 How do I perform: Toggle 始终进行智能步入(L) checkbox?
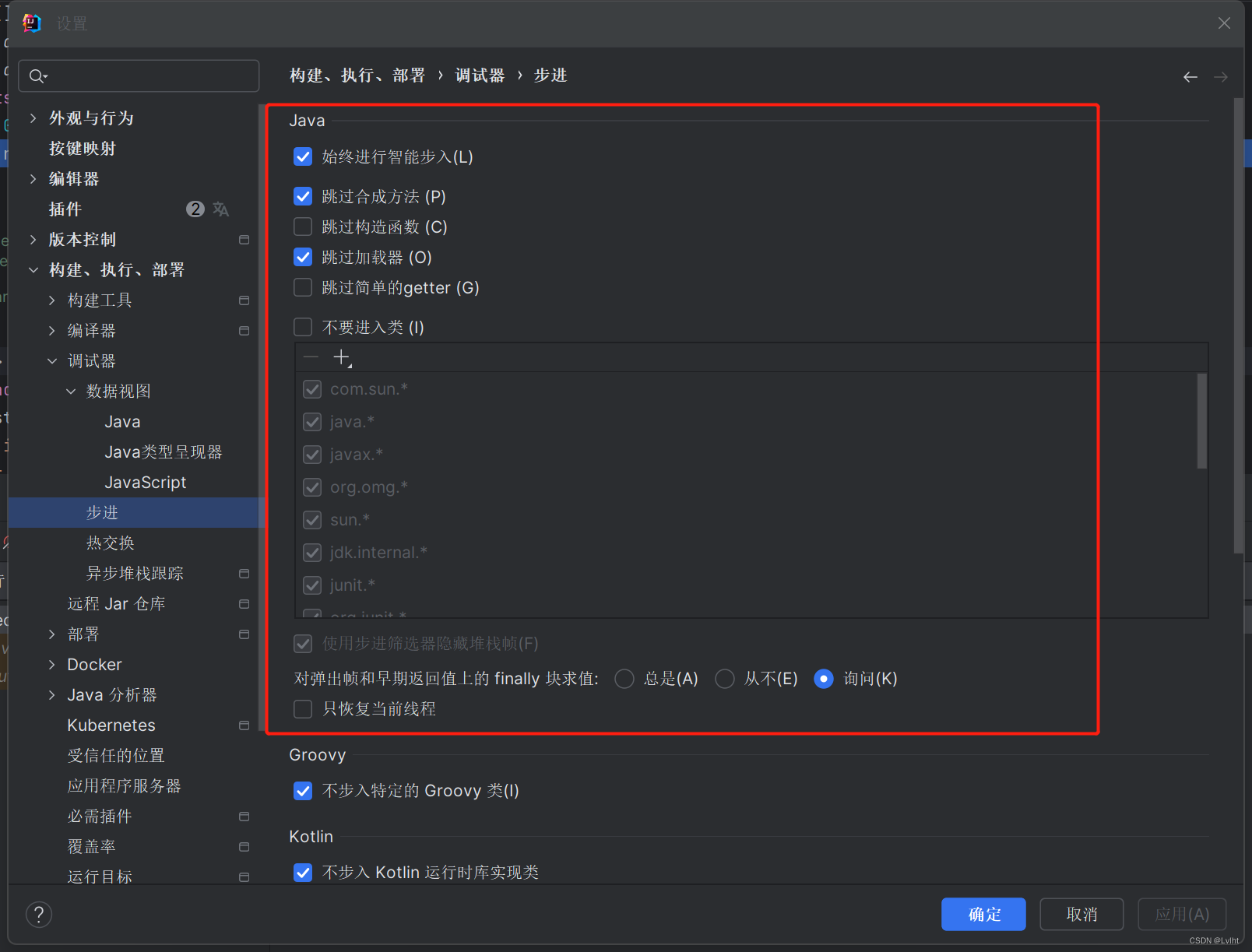[x=303, y=156]
